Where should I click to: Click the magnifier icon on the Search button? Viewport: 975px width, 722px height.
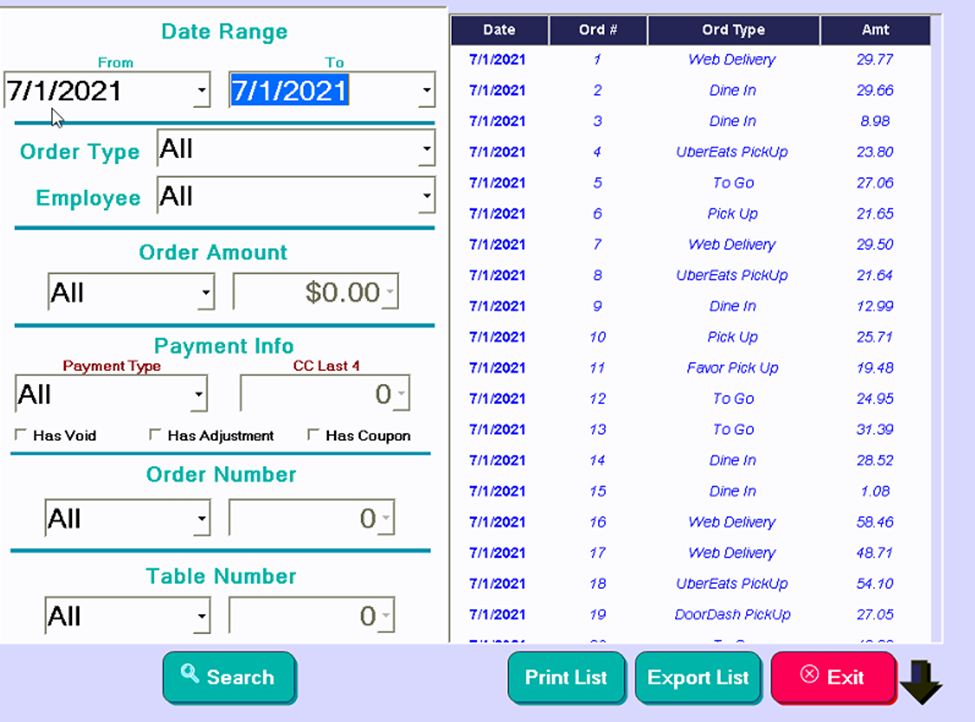190,677
